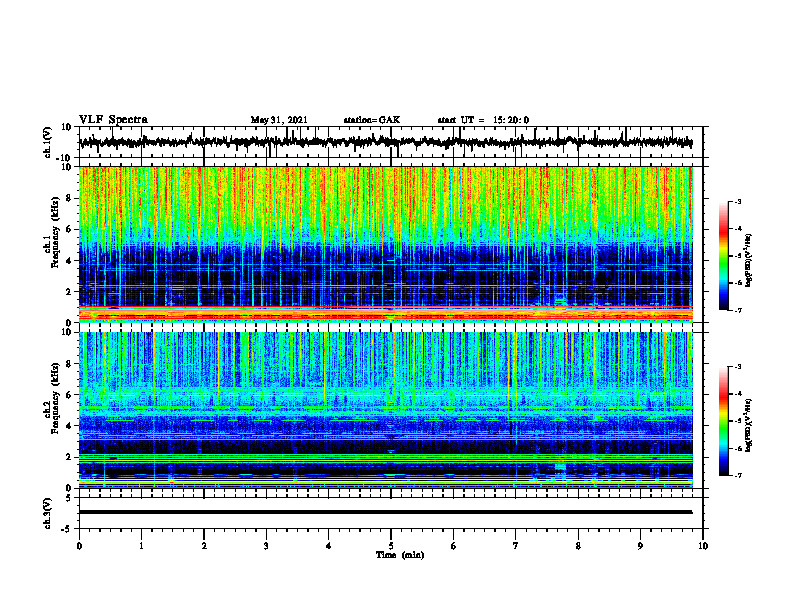Click the time axis tick label 2
This screenshot has width=792, height=612.
(204, 546)
